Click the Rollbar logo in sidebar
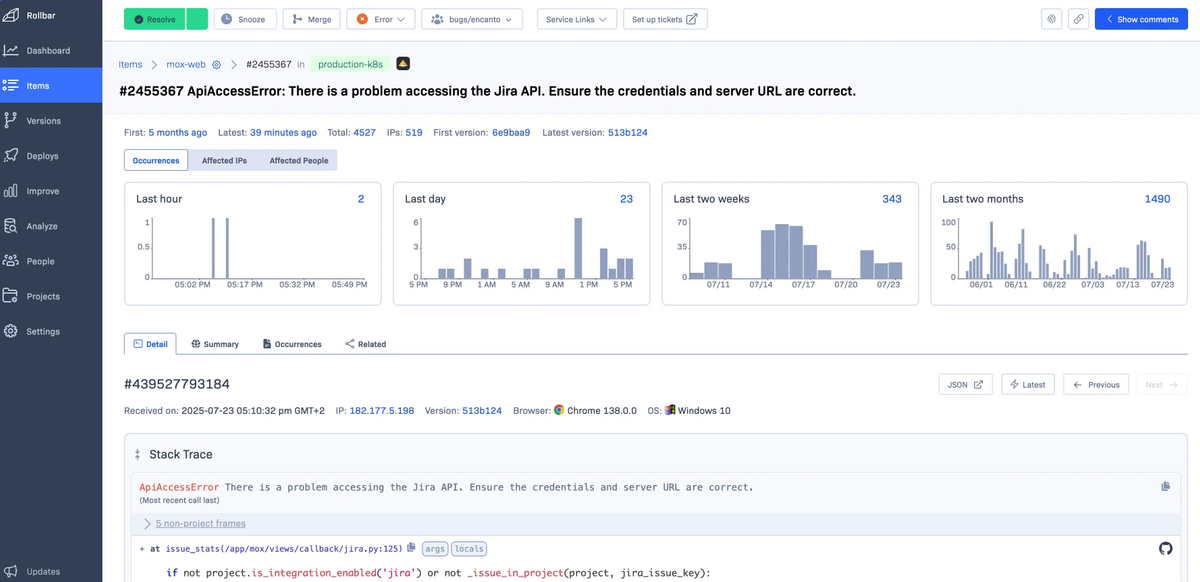This screenshot has width=1200, height=582. tap(11, 15)
